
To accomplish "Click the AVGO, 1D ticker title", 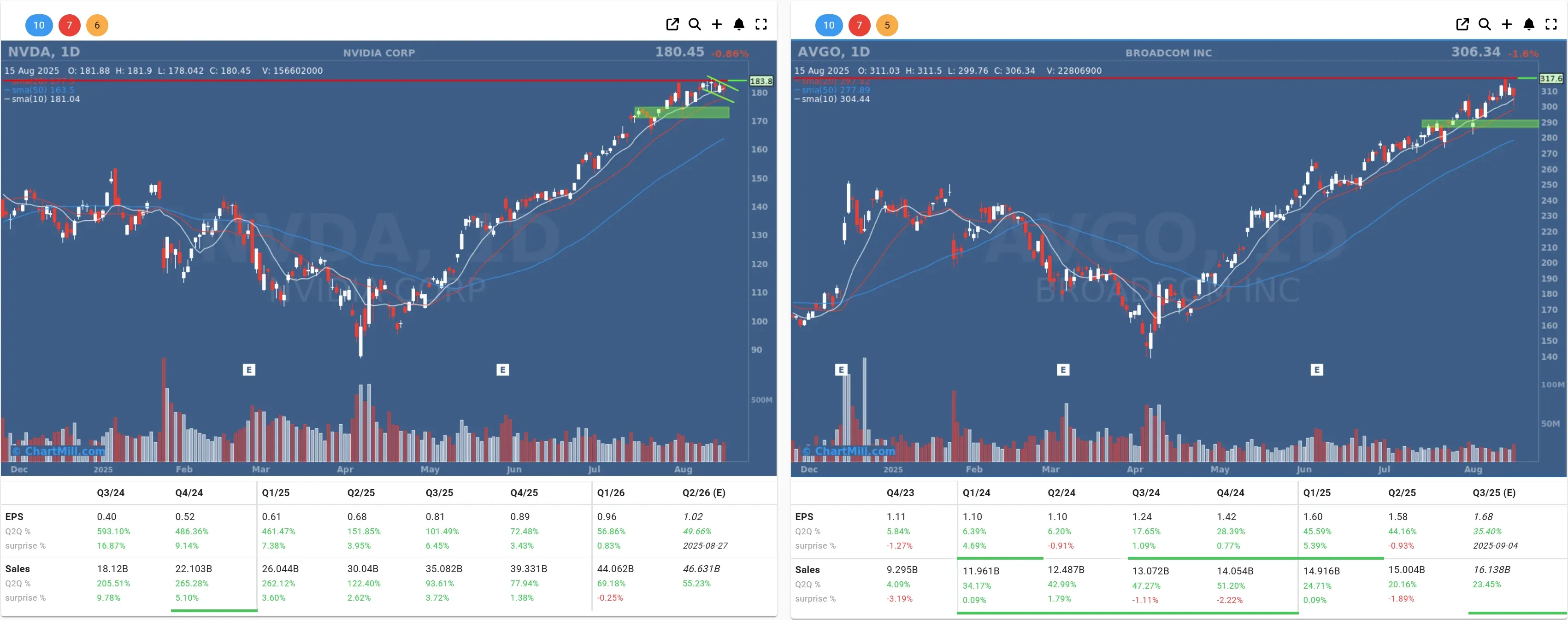I will point(833,52).
